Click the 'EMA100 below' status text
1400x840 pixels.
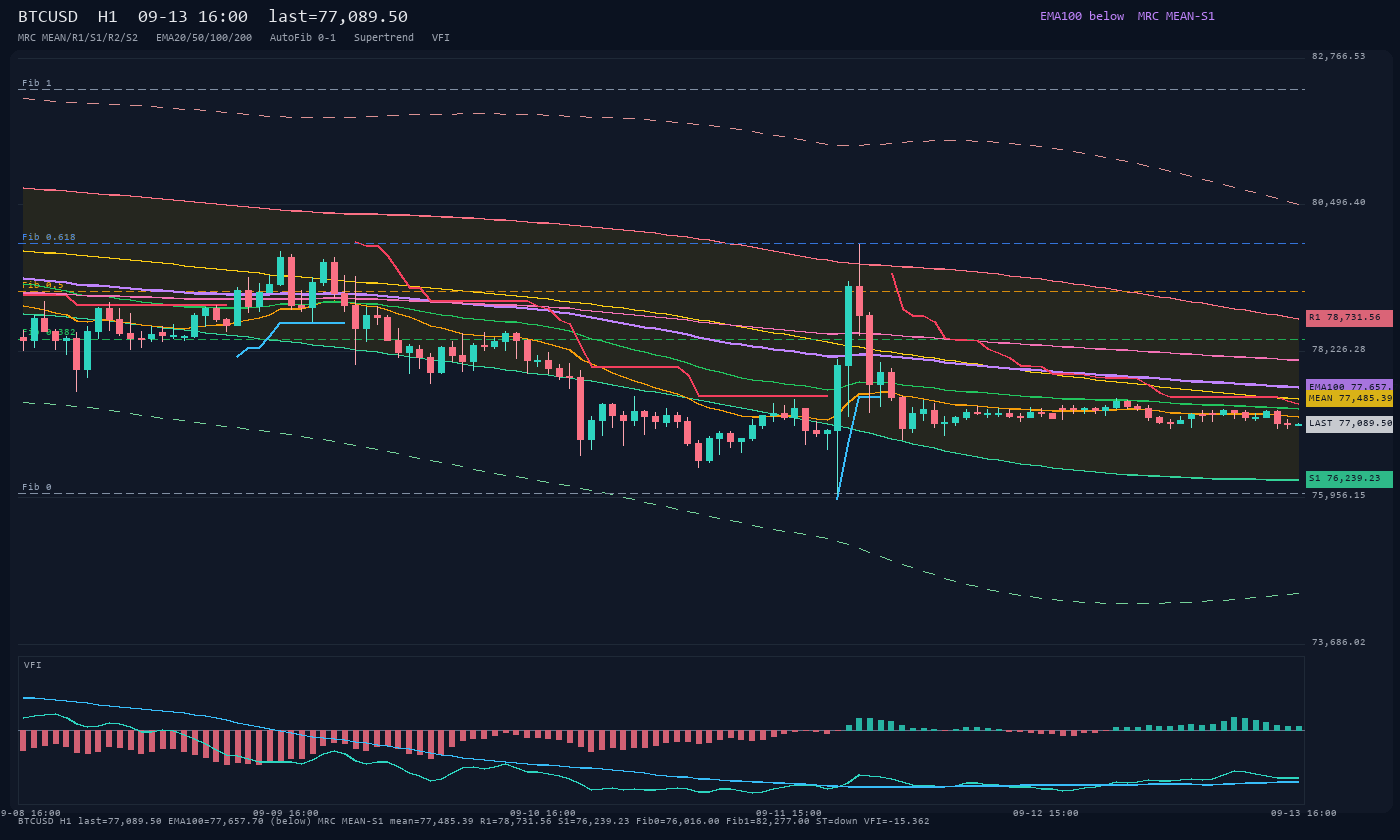tap(1082, 16)
